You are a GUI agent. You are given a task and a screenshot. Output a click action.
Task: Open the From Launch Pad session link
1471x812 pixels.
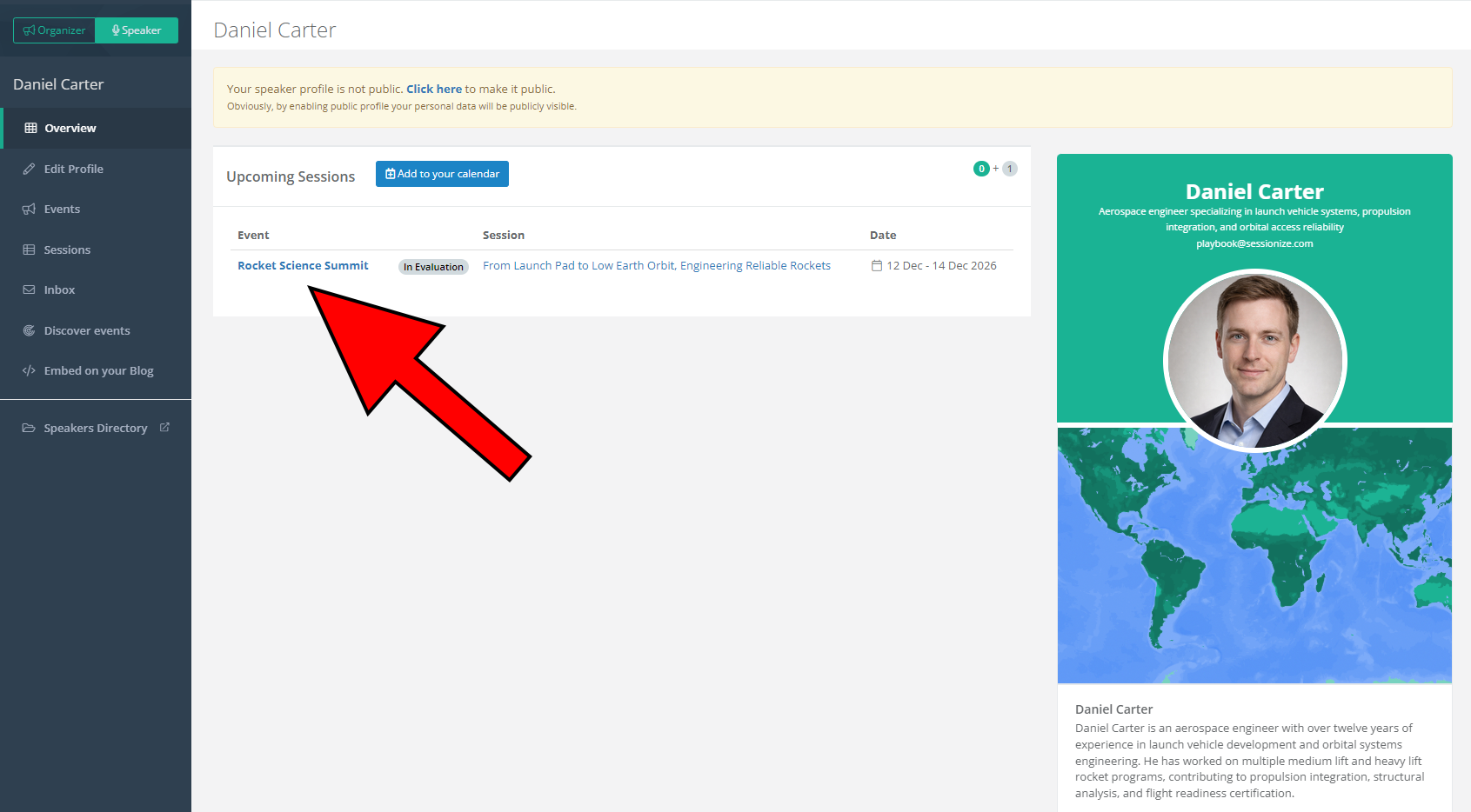point(656,266)
